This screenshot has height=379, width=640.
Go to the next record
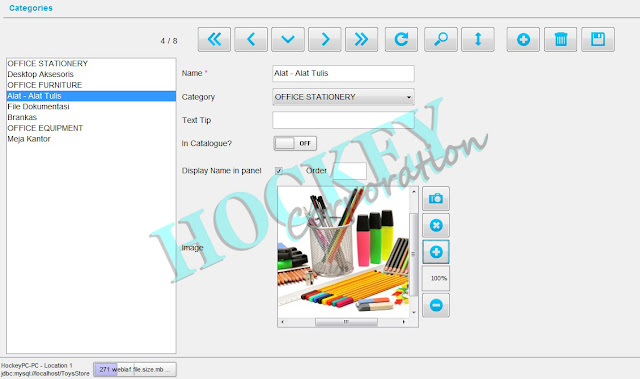click(x=324, y=40)
